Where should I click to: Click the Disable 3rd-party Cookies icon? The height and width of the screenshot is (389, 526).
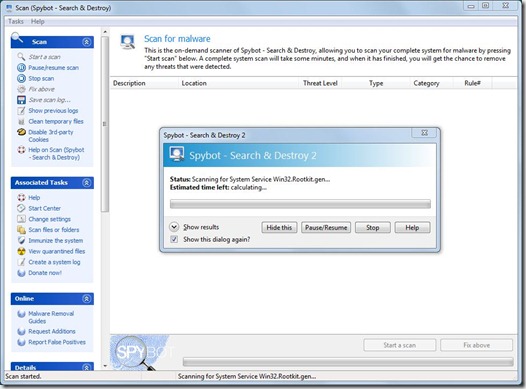coord(21,132)
